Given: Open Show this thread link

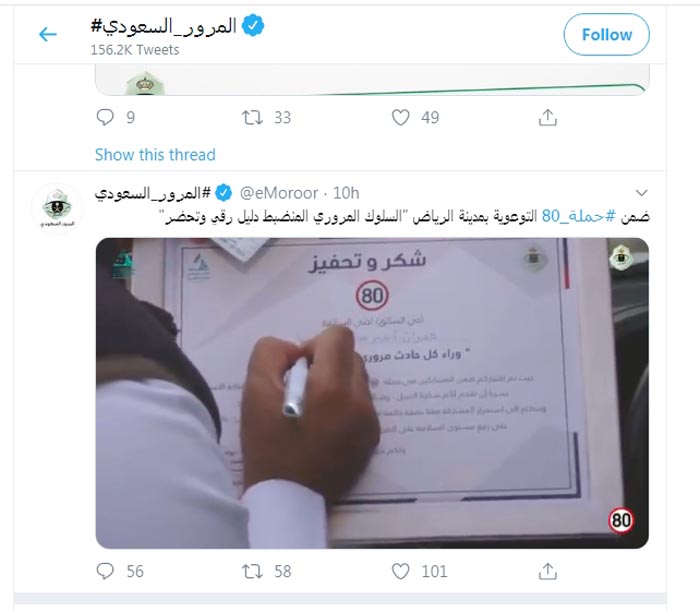Looking at the screenshot, I should coord(155,155).
